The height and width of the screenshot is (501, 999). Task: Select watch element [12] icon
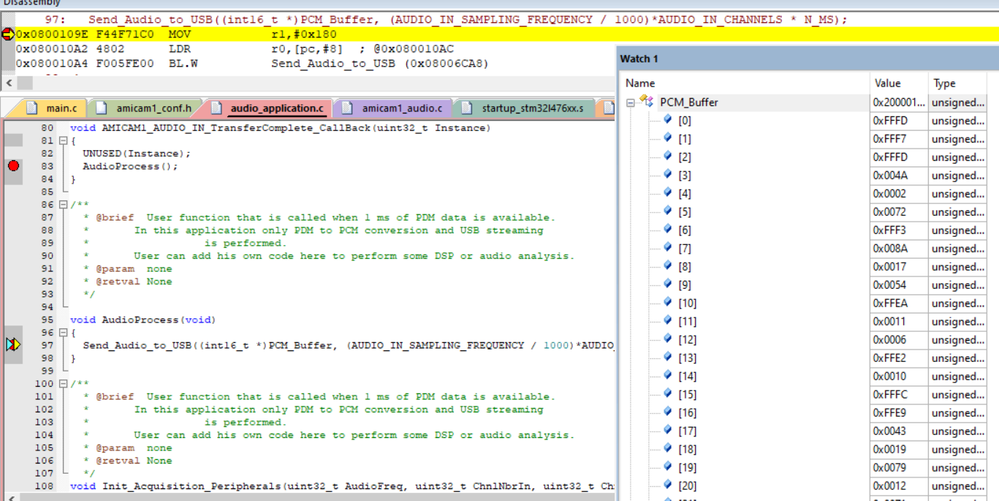(x=668, y=338)
